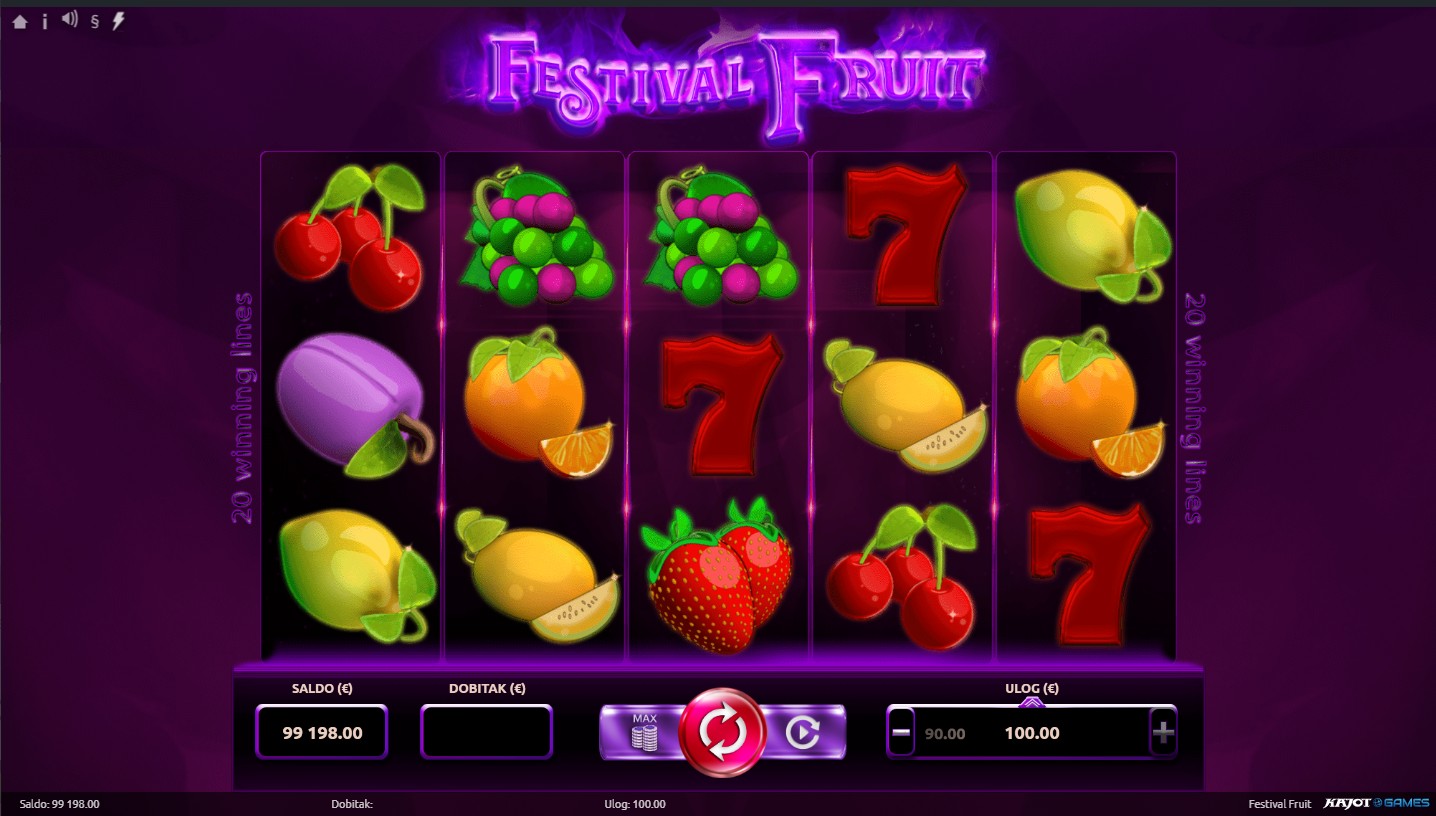This screenshot has width=1436, height=816.
Task: Open the game info icon
Action: coord(44,21)
